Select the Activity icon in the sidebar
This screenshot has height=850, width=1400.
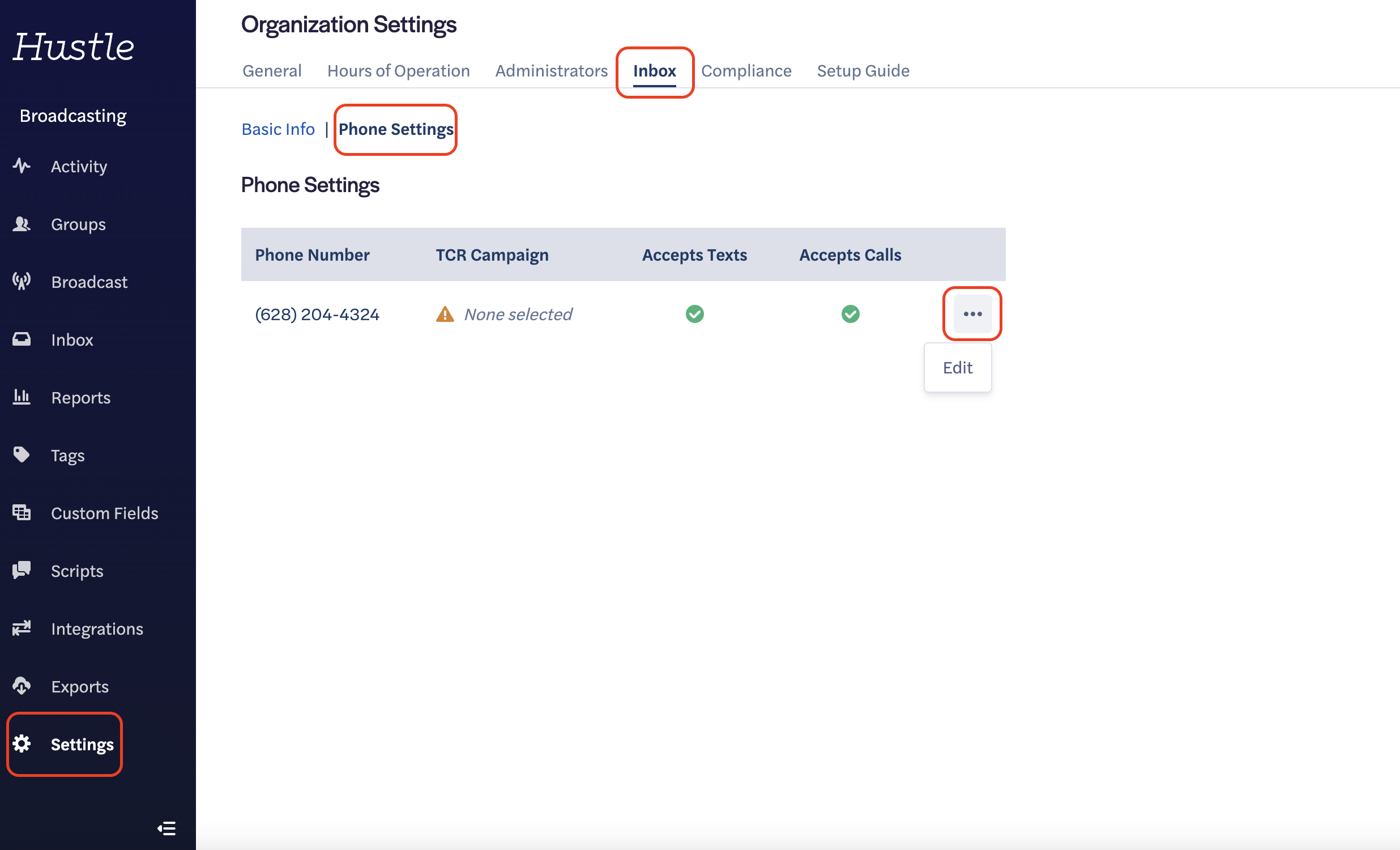tap(21, 166)
